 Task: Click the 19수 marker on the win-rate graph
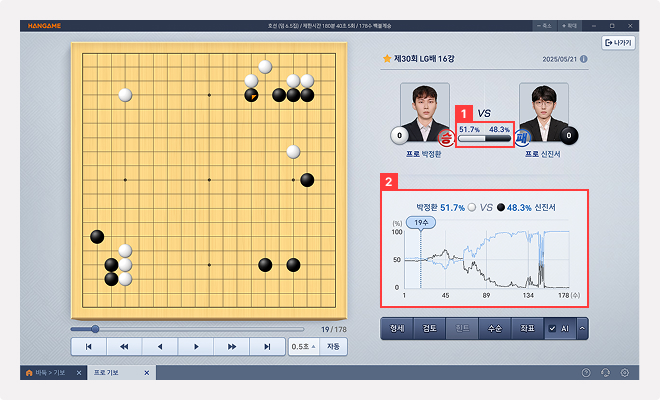[421, 222]
